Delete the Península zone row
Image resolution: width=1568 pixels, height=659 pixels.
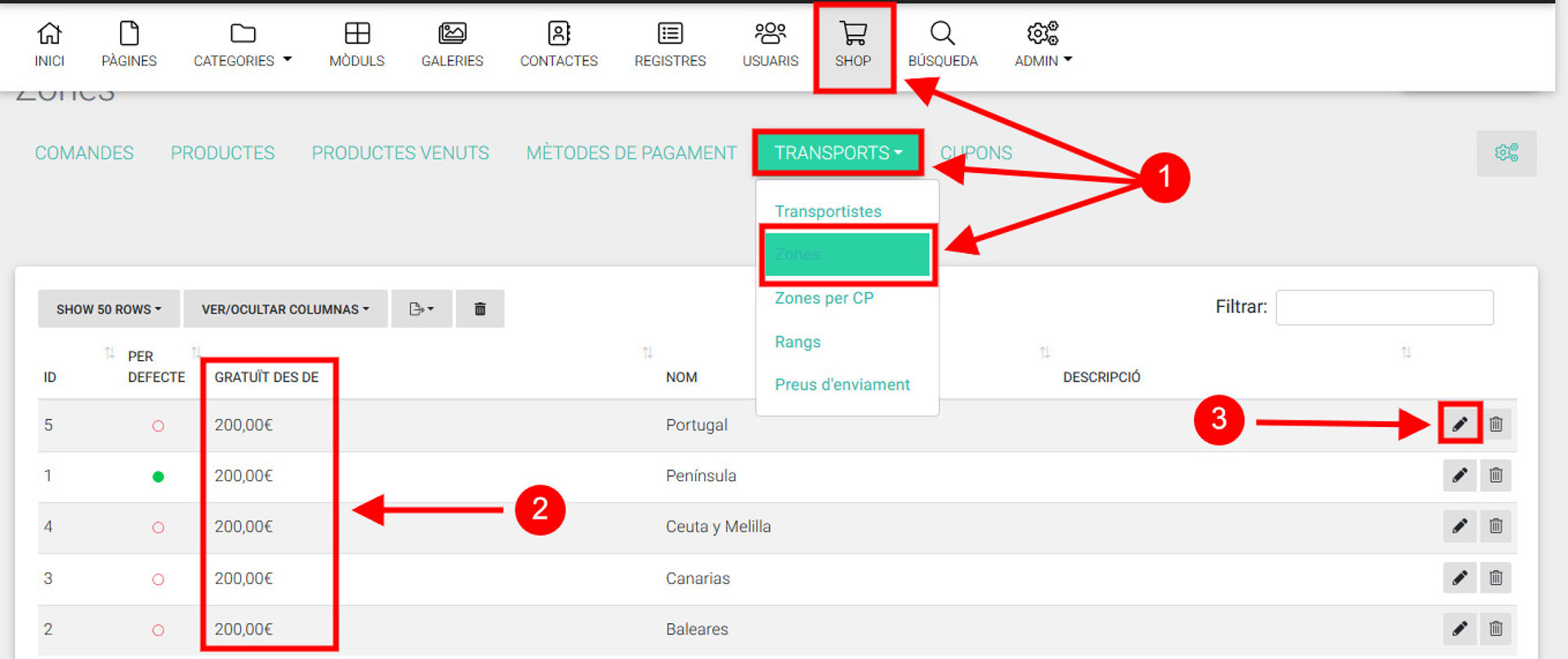click(x=1495, y=475)
